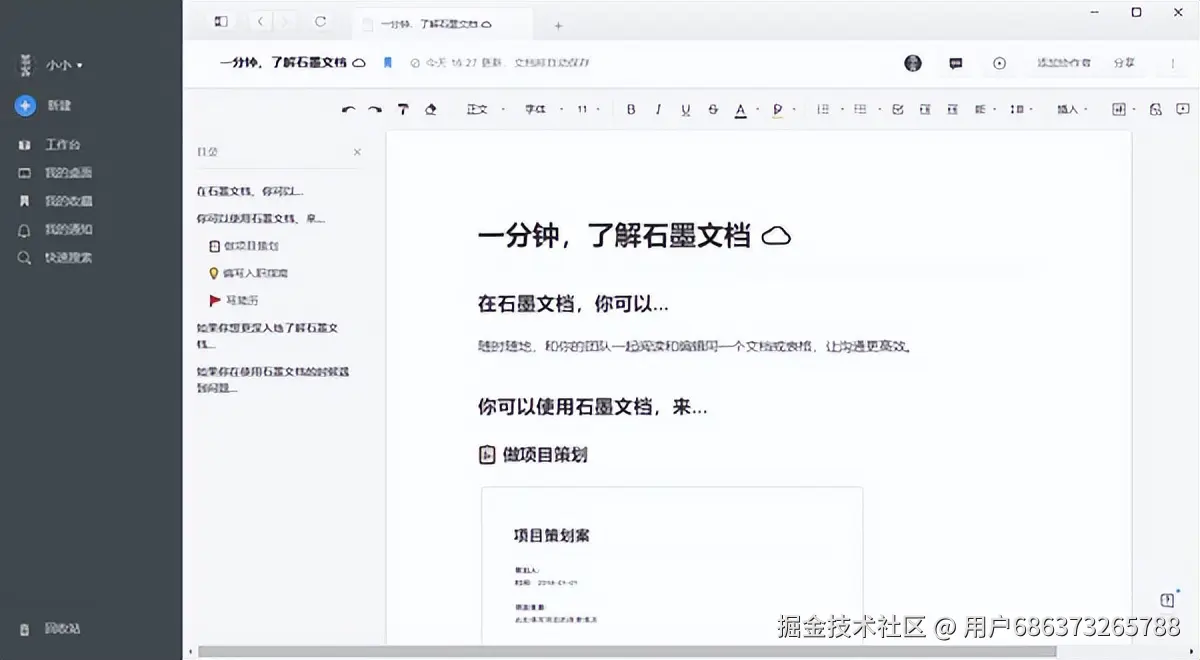Click the circular target icon in header
Image resolution: width=1200 pixels, height=660 pixels.
[x=999, y=63]
